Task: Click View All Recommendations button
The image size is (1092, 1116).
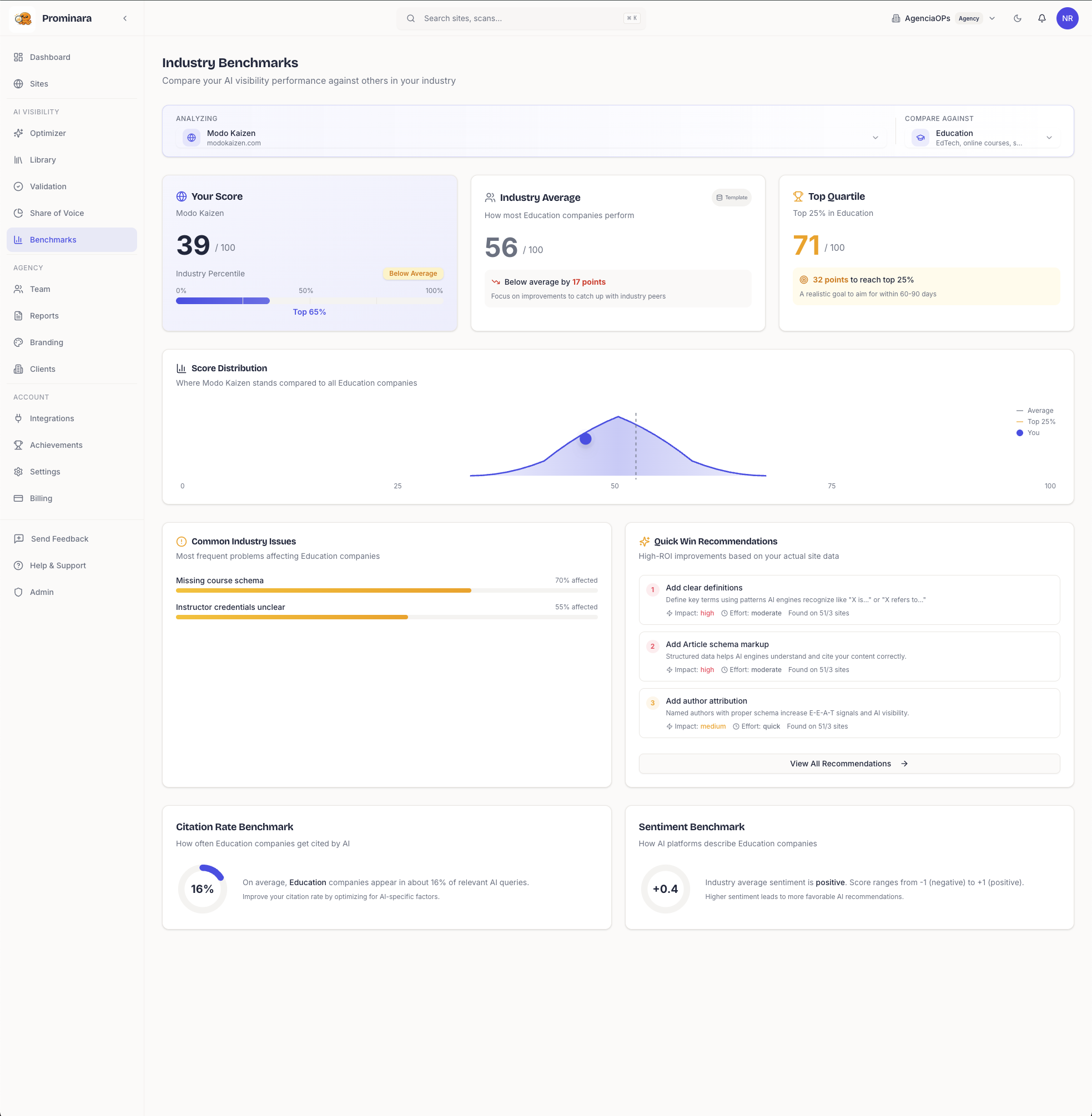Action: [848, 764]
